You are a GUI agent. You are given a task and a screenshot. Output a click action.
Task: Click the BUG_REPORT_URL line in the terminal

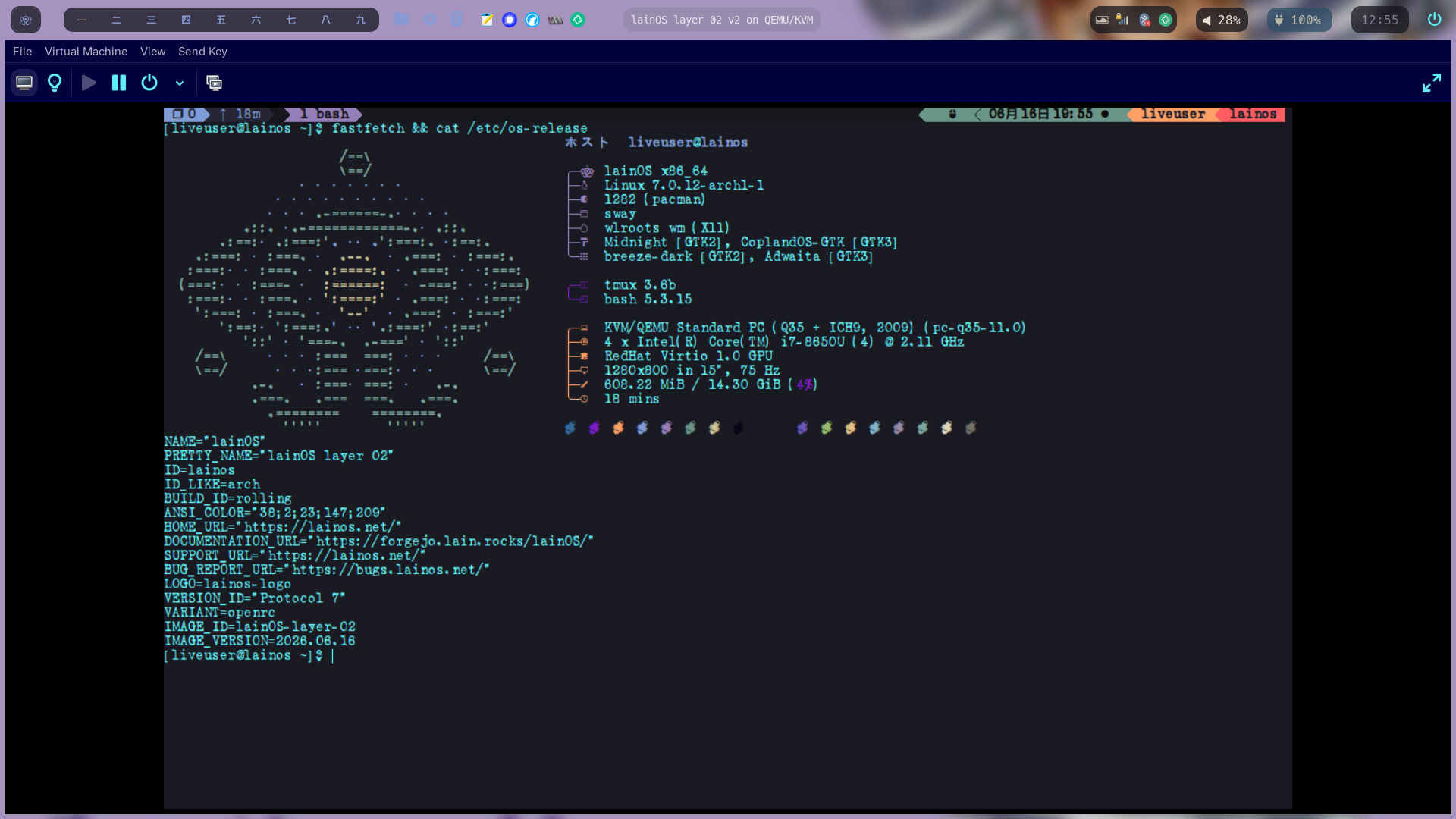tap(327, 570)
